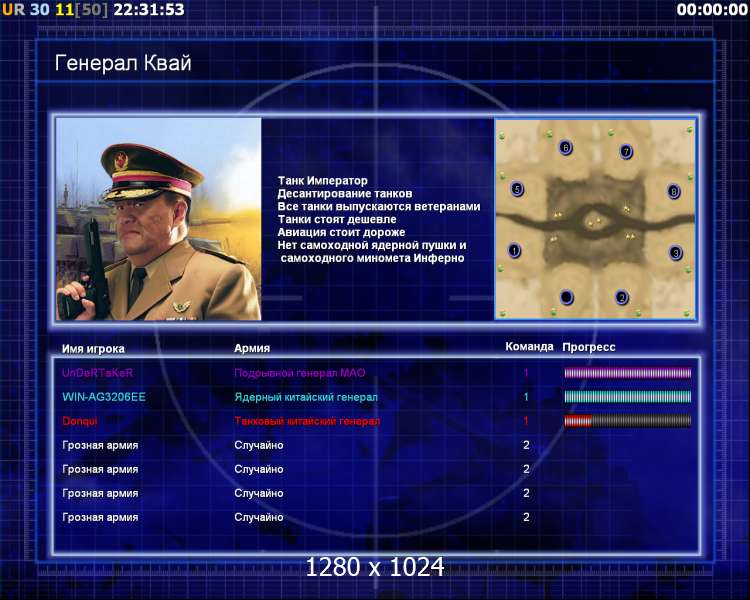
Task: Click WIN-AG3206EE's cyan loading progress bar
Action: (x=628, y=397)
